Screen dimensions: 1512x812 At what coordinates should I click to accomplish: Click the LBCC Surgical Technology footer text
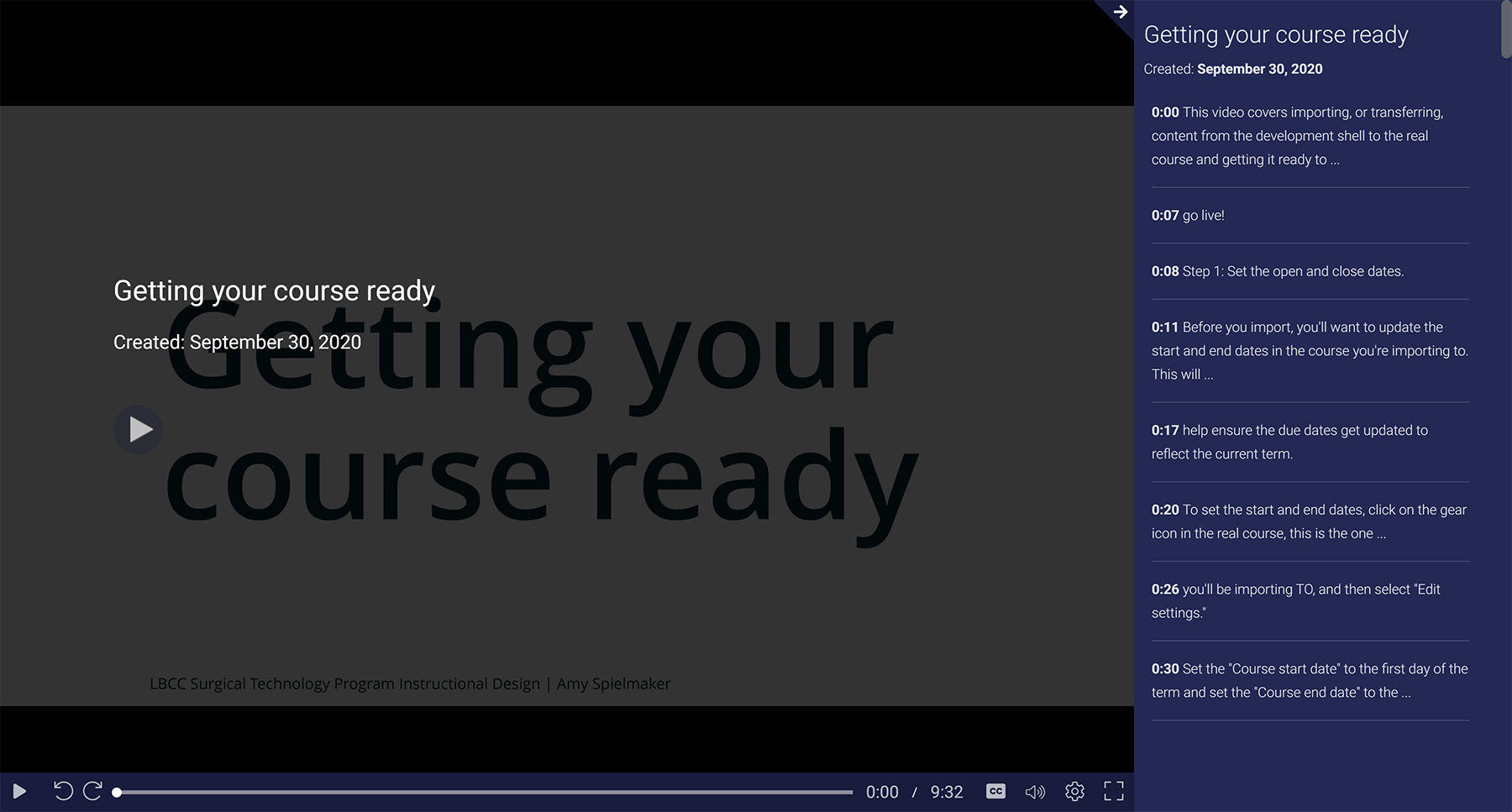point(410,684)
